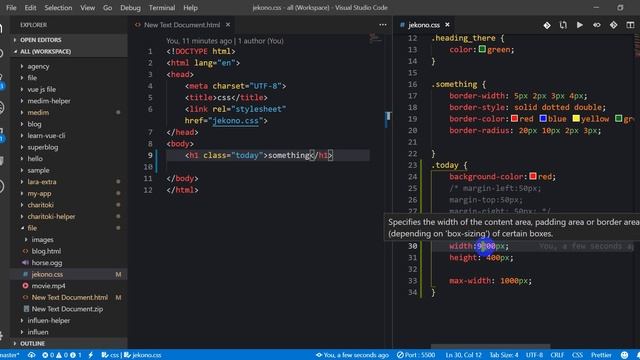Viewport: 640px width, 360px height.
Task: Click the toggle icon right of the play icon
Action: click(x=597, y=25)
